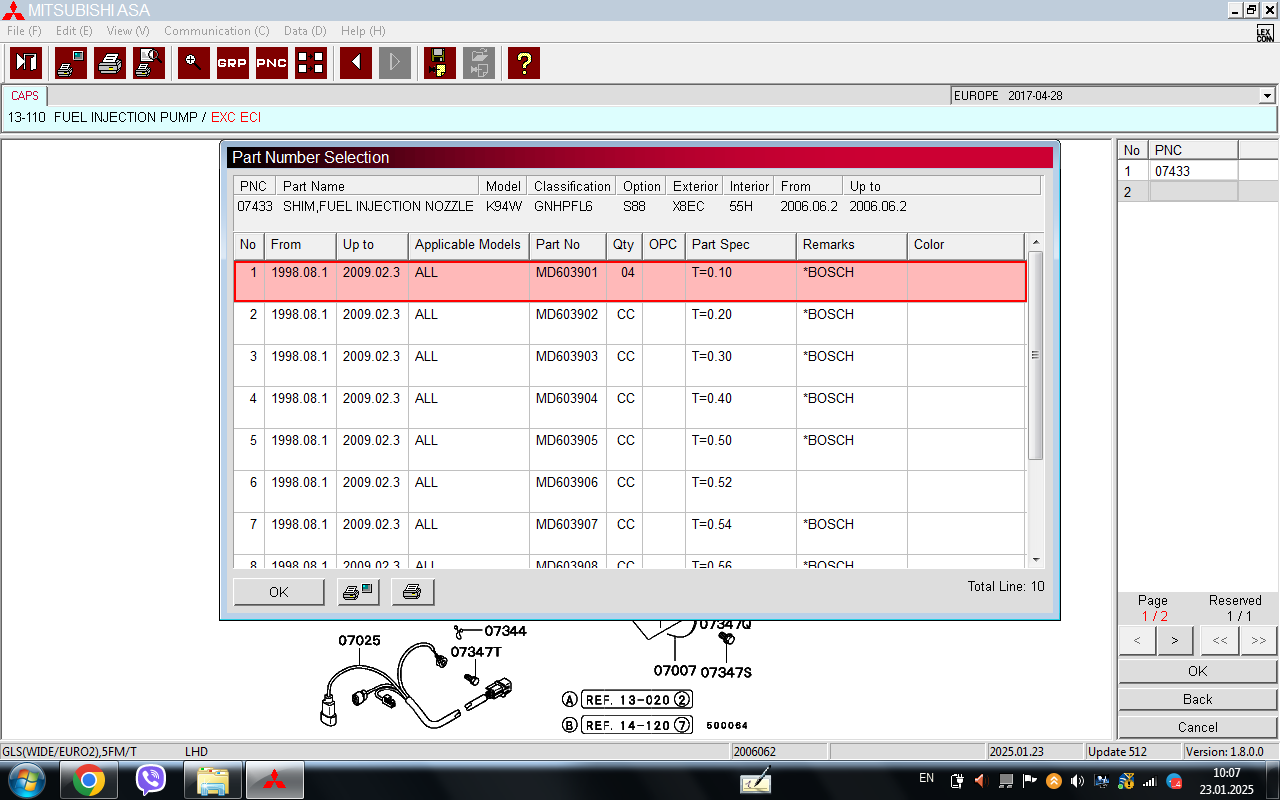Screen dimensions: 1280x800
Task: Click the Back button in right panel
Action: point(1197,699)
